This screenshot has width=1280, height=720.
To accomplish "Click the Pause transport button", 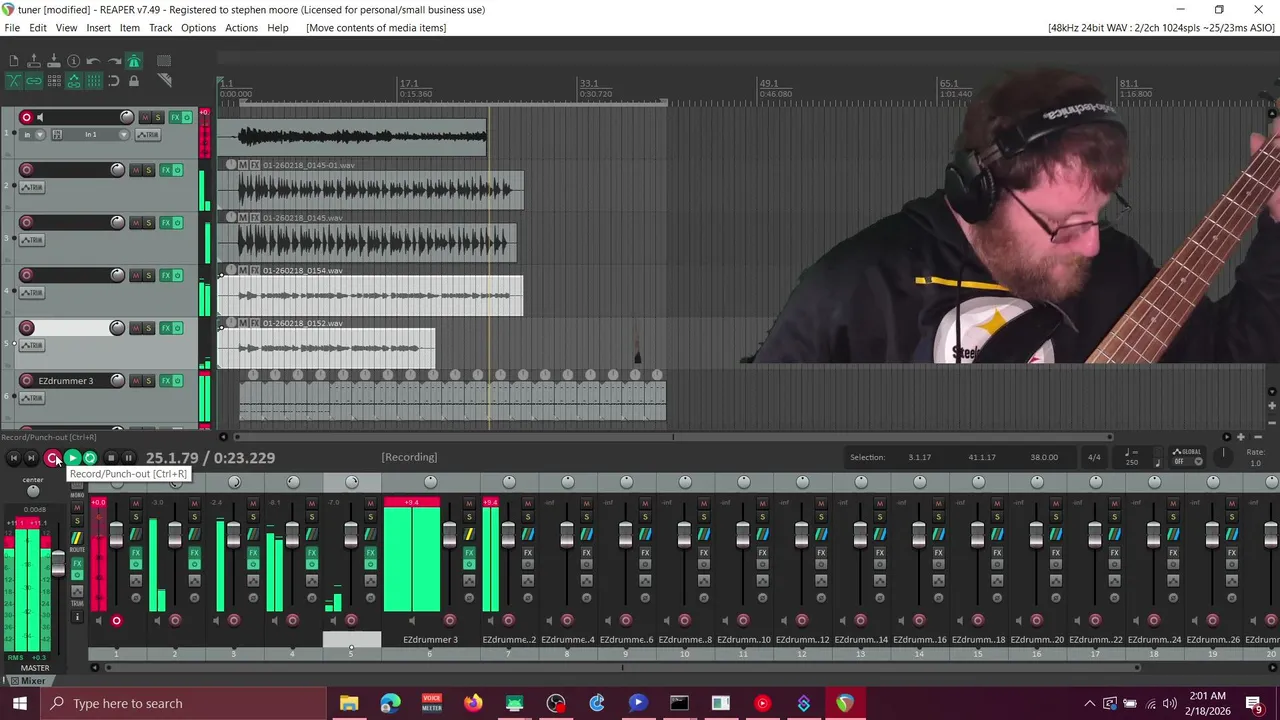I will coord(128,458).
